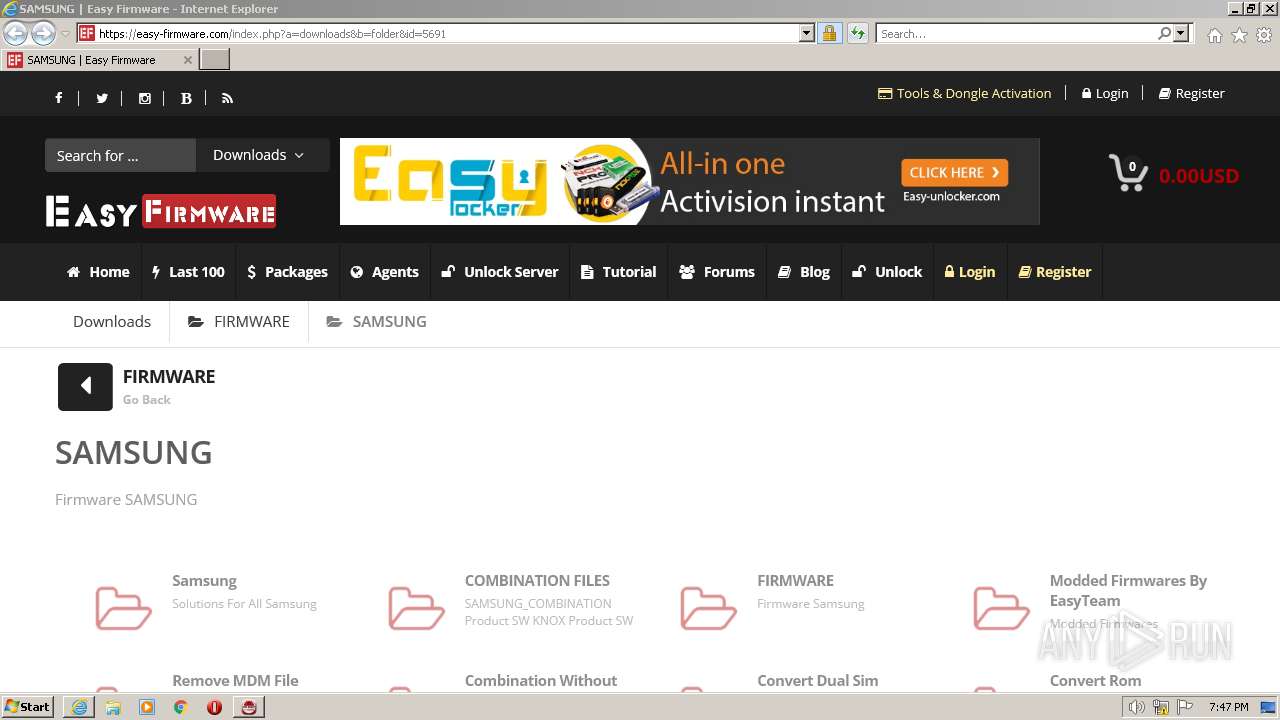Click the 'Search for ...' input field
The image size is (1280, 720).
pyautogui.click(x=120, y=155)
